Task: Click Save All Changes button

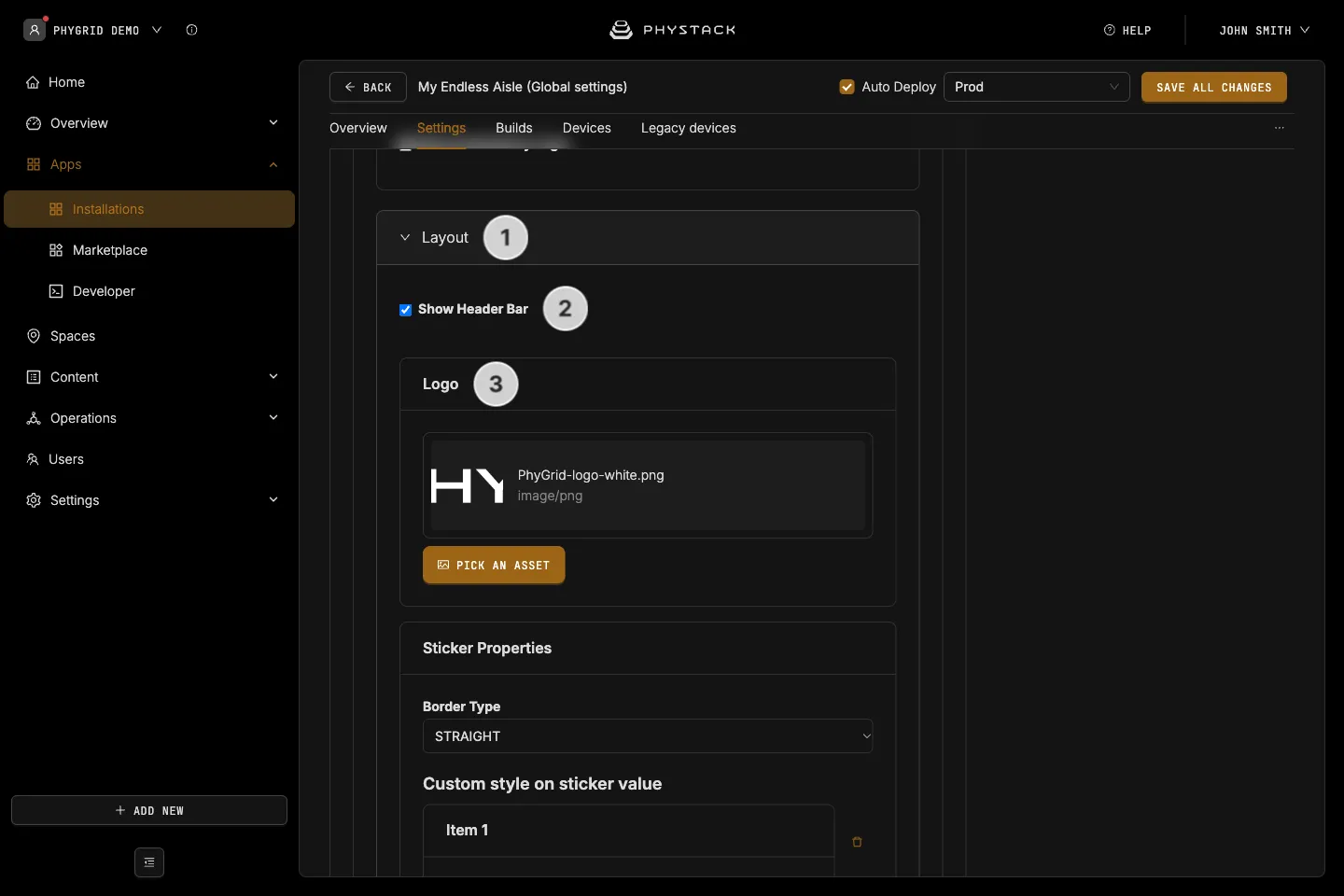Action: pos(1214,87)
